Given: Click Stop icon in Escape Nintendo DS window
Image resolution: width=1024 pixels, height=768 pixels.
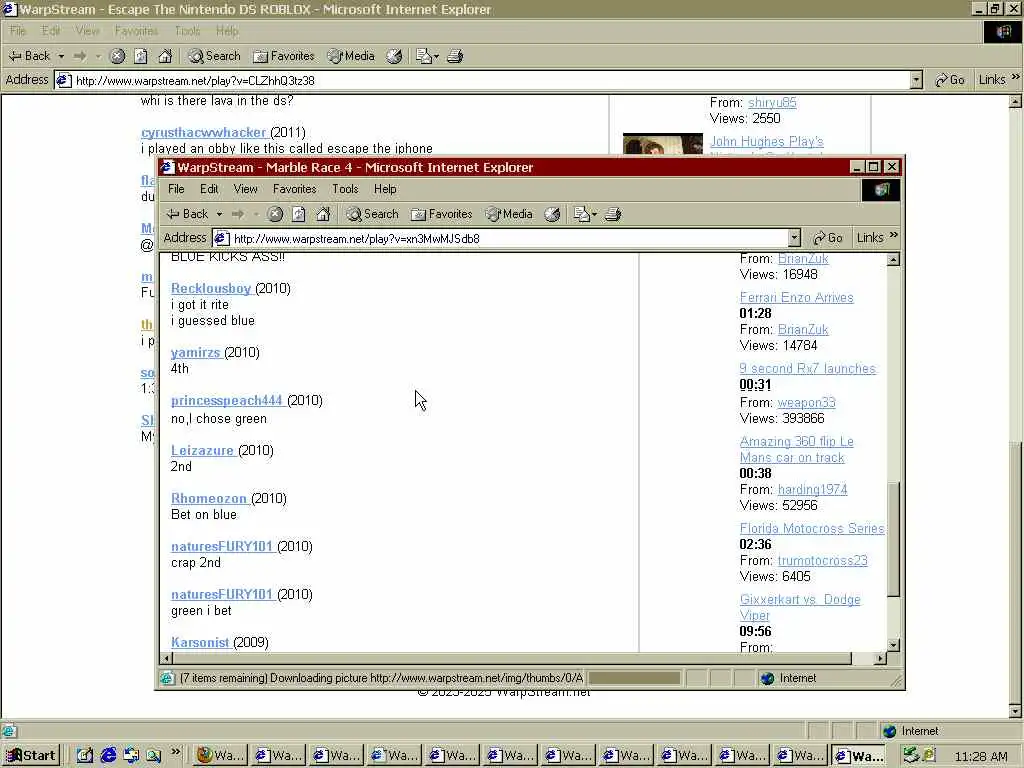Looking at the screenshot, I should [117, 56].
